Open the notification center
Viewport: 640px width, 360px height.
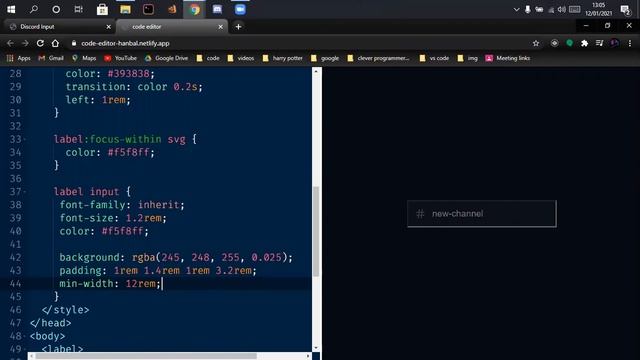point(625,9)
